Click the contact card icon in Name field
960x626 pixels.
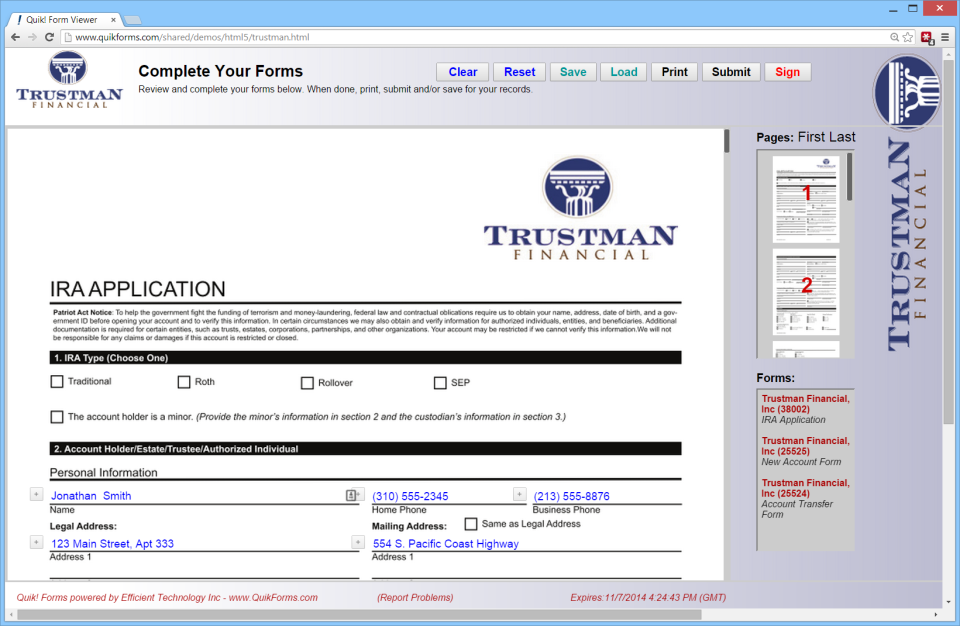[x=351, y=495]
